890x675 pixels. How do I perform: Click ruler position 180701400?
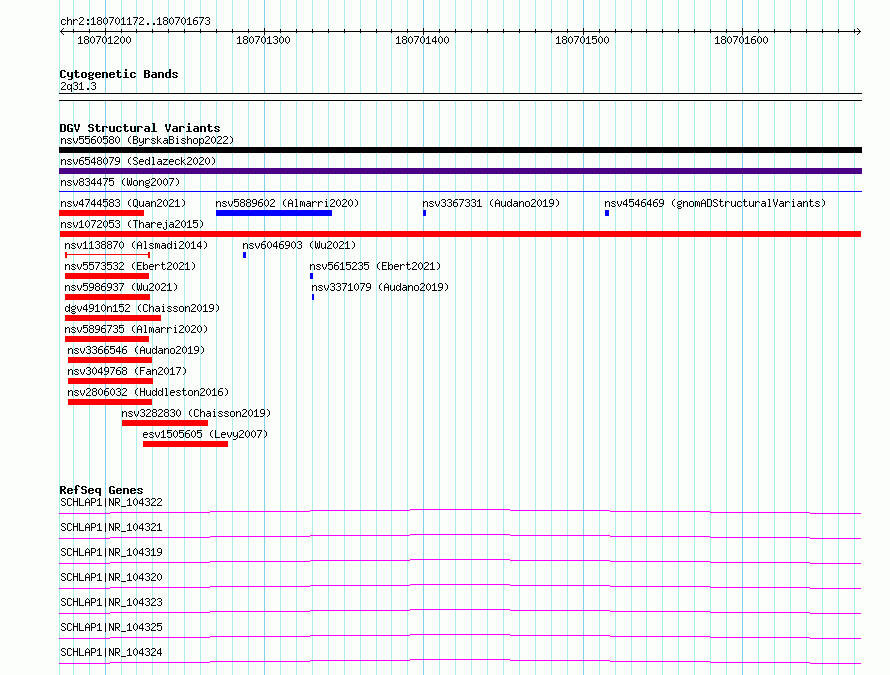pos(422,40)
